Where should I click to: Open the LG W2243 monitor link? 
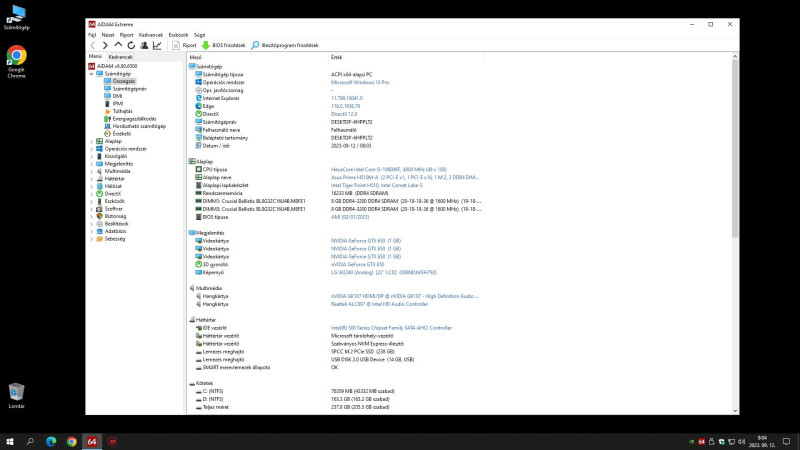[384, 272]
